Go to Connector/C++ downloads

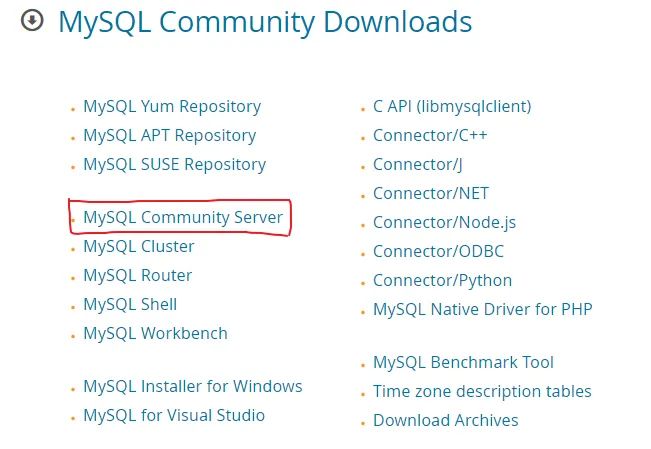point(430,136)
